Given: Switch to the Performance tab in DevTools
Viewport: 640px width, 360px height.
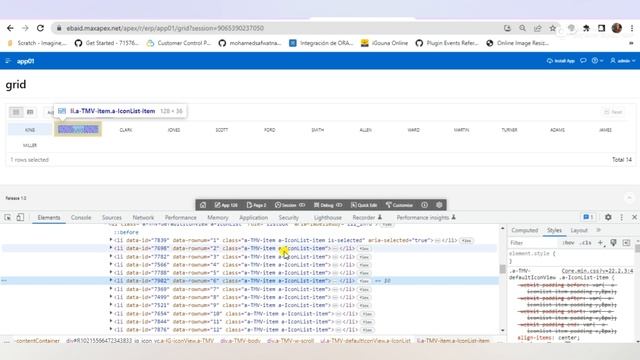Looking at the screenshot, I should coord(180,218).
